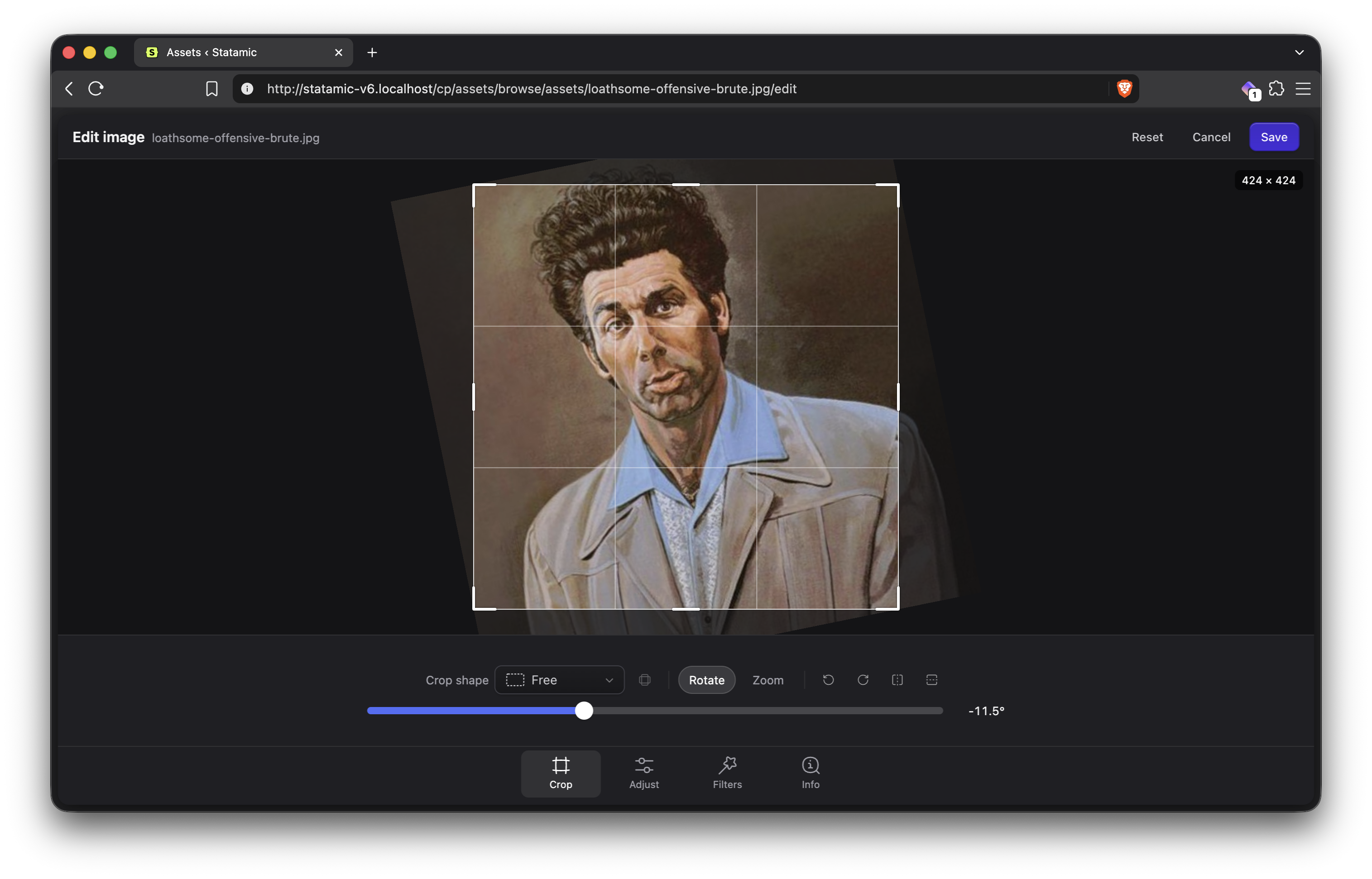The image size is (1372, 879).
Task: Click the bottom-right crop corner handle
Action: (897, 608)
